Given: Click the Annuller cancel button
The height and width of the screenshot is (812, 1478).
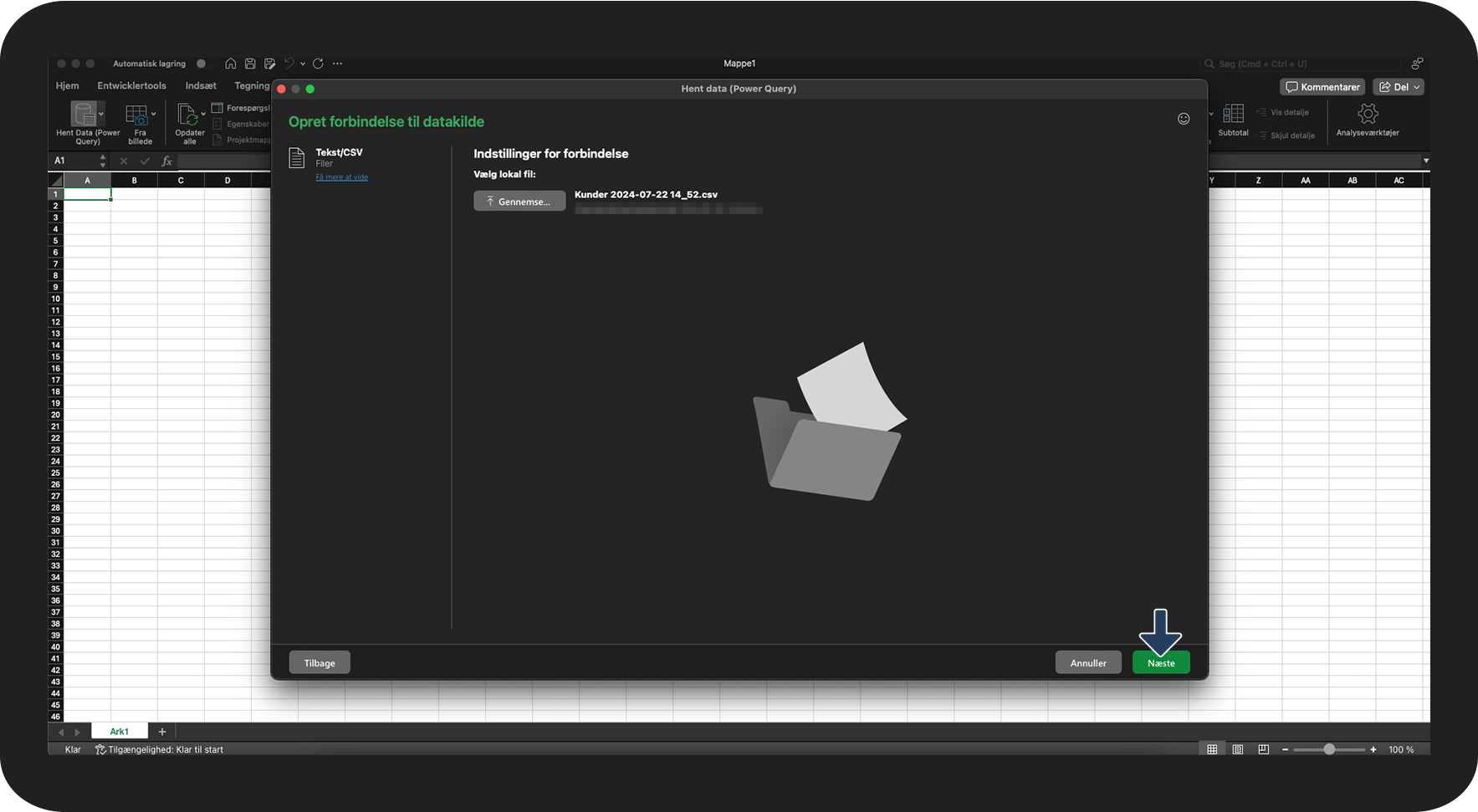Looking at the screenshot, I should pyautogui.click(x=1088, y=663).
